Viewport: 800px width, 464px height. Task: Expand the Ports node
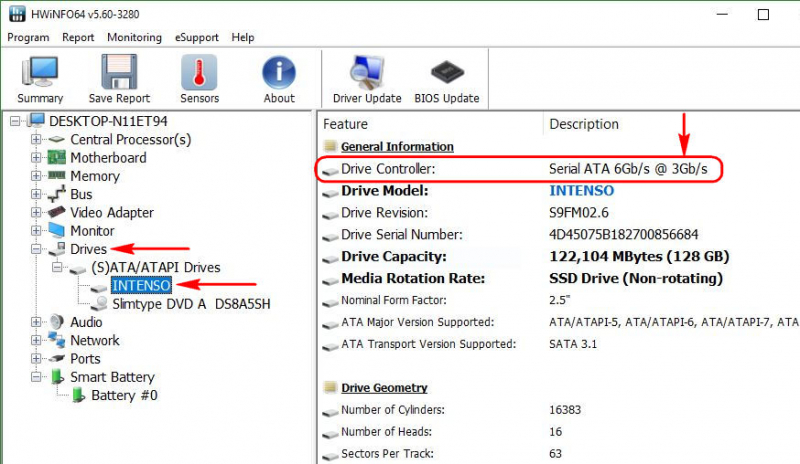[36, 359]
